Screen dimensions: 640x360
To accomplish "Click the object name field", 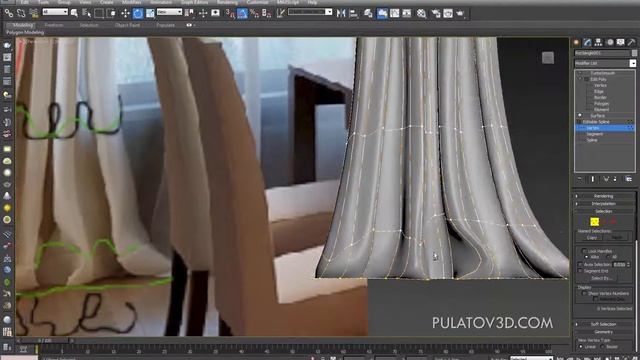I will [602, 53].
